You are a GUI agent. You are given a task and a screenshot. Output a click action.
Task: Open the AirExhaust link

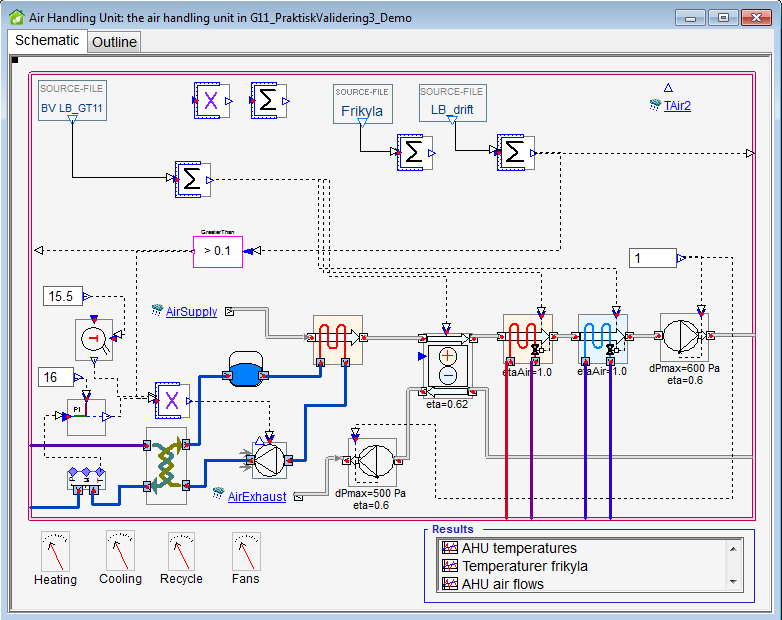tap(257, 497)
